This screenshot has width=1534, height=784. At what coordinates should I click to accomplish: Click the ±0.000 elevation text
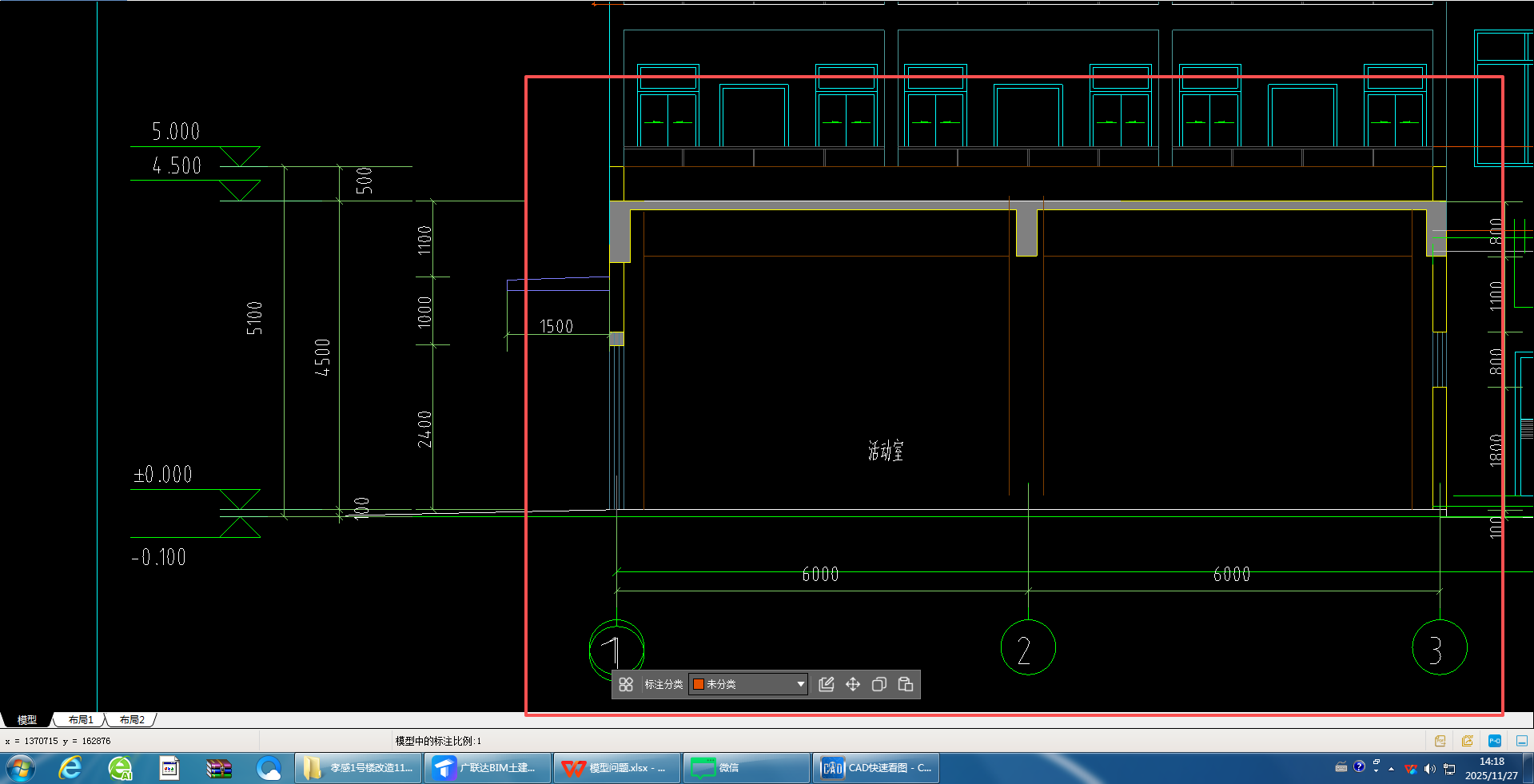163,475
